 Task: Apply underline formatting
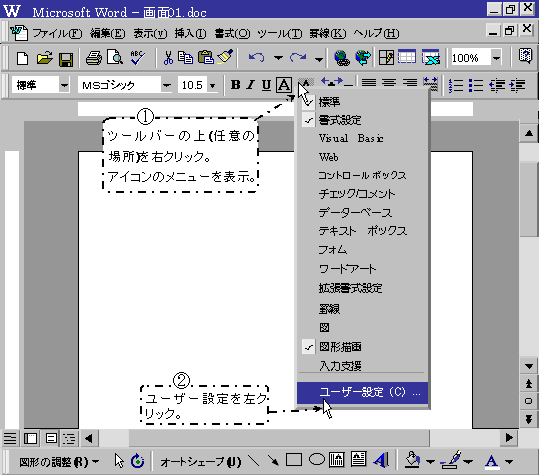click(266, 85)
